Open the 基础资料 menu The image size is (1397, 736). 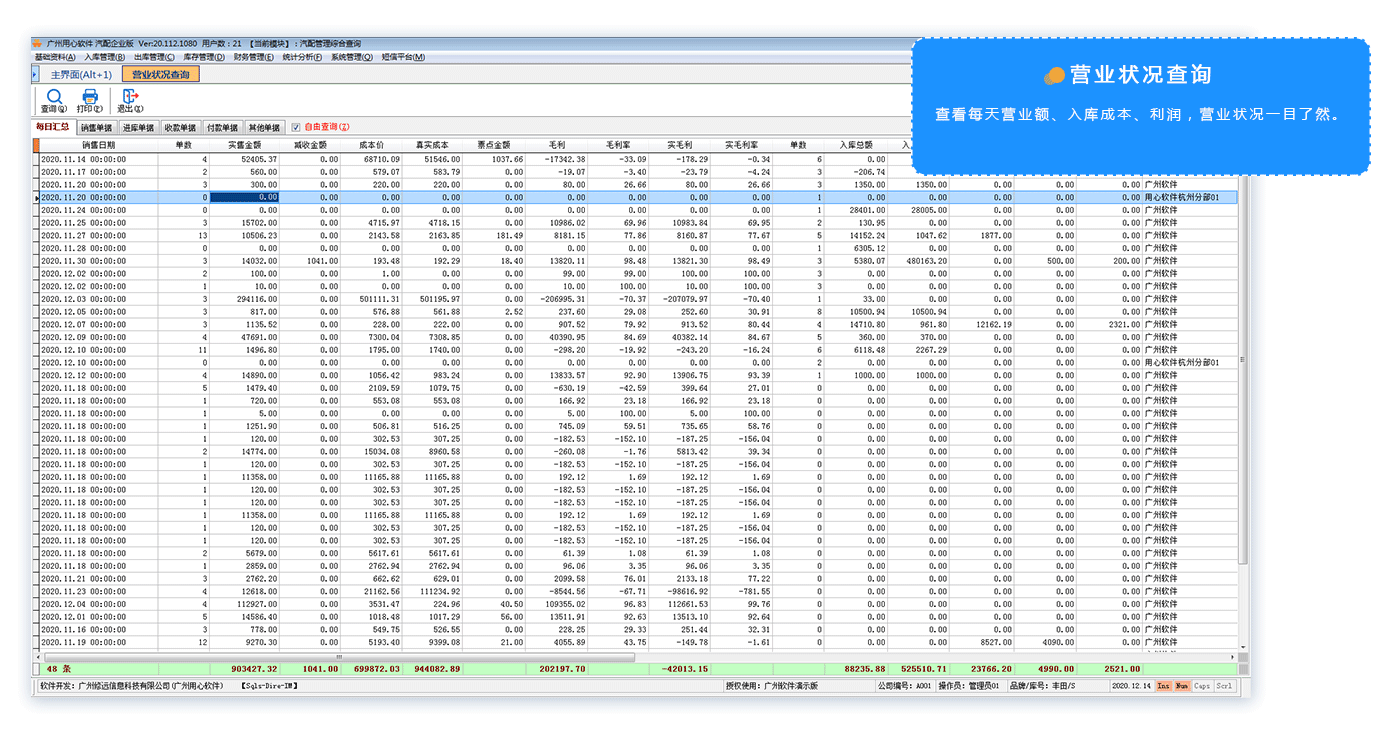pos(55,58)
